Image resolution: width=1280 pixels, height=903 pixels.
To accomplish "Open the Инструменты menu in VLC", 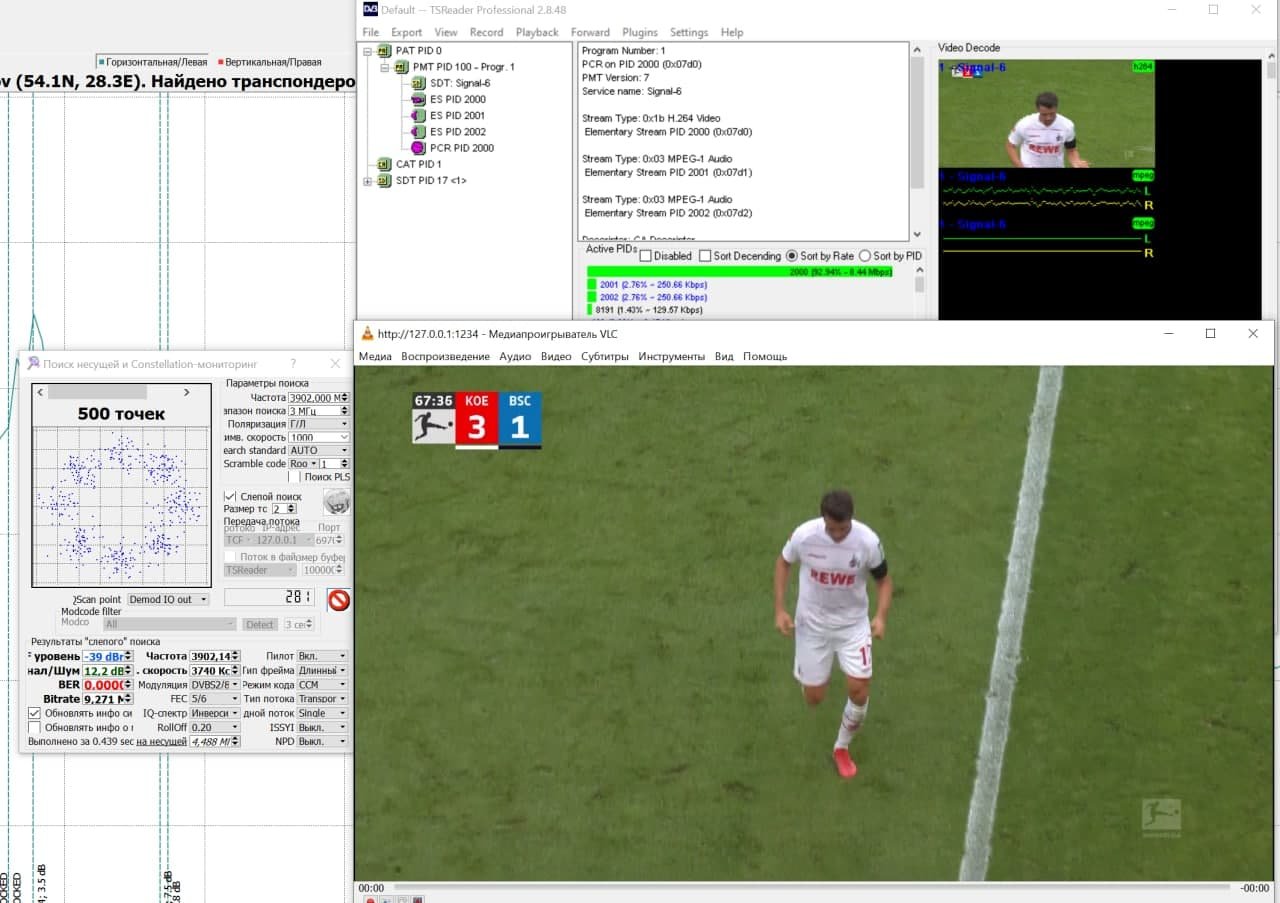I will click(671, 356).
